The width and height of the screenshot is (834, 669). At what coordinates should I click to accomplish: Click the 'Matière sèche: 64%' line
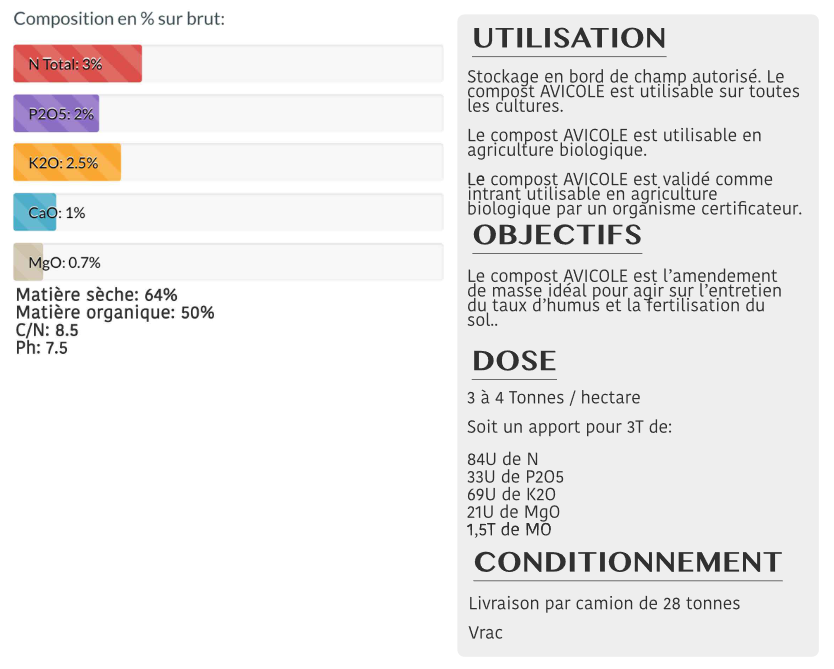click(97, 295)
